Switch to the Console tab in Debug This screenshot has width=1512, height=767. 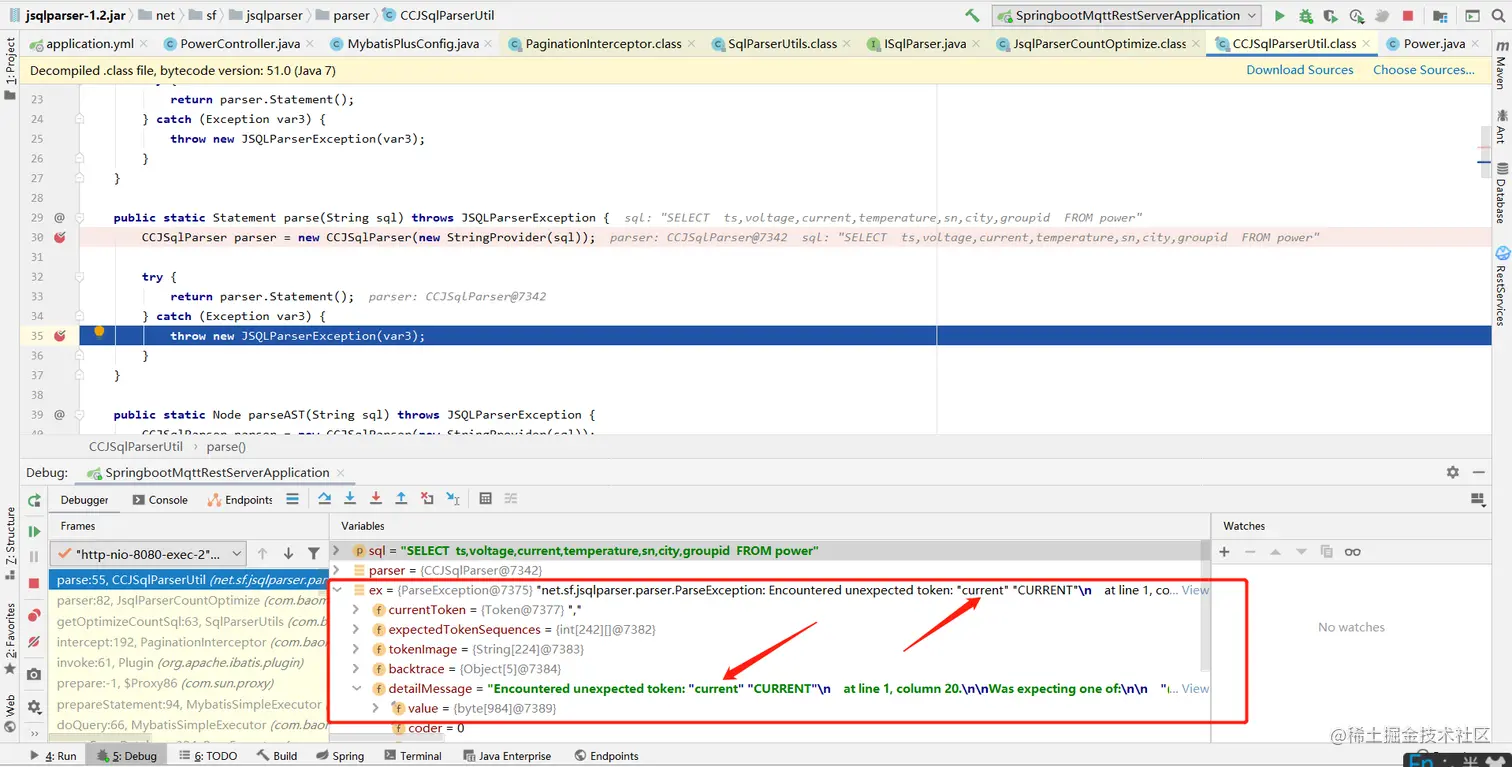160,500
